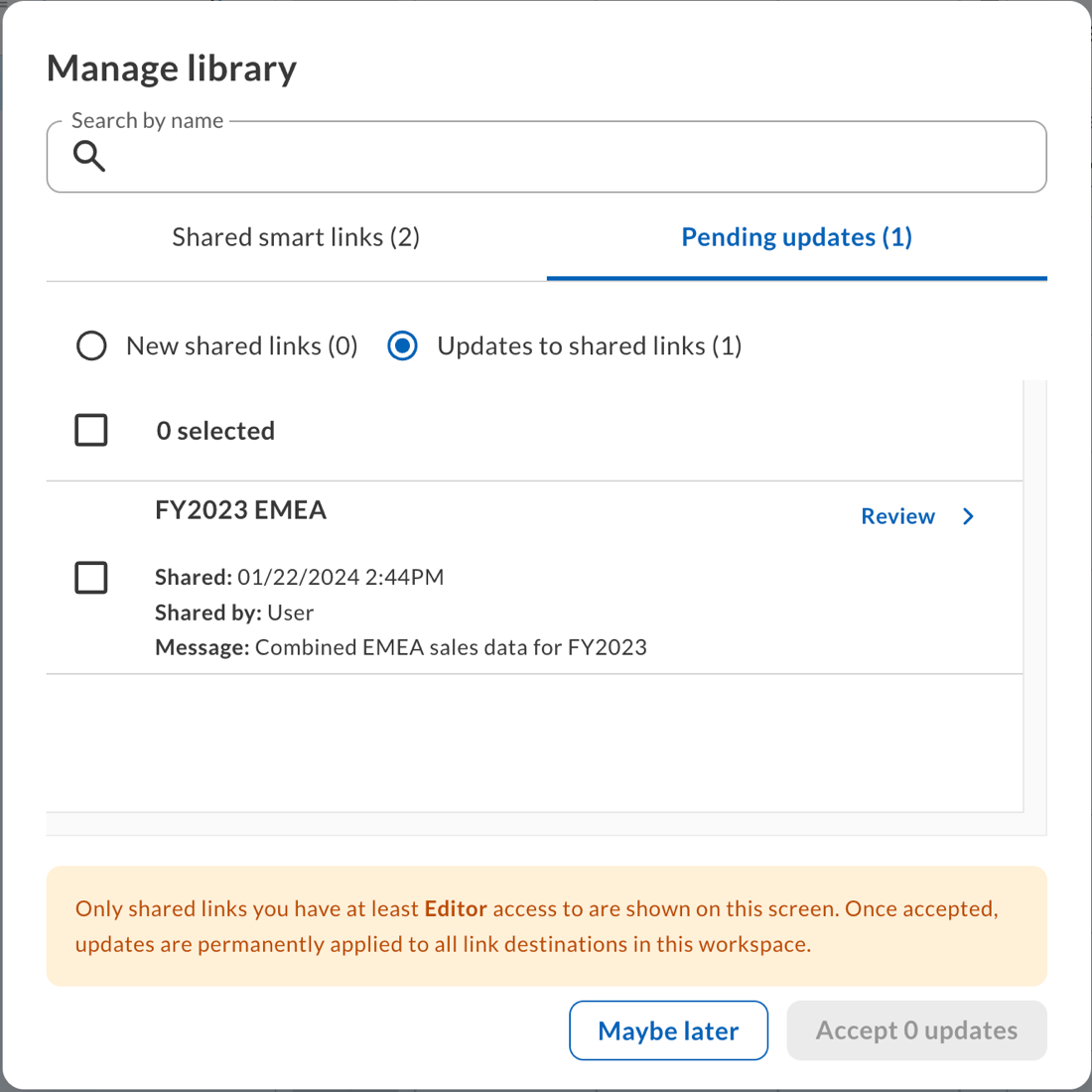The height and width of the screenshot is (1092, 1092).
Task: Select the FY2023 EMEA item title
Action: point(240,509)
